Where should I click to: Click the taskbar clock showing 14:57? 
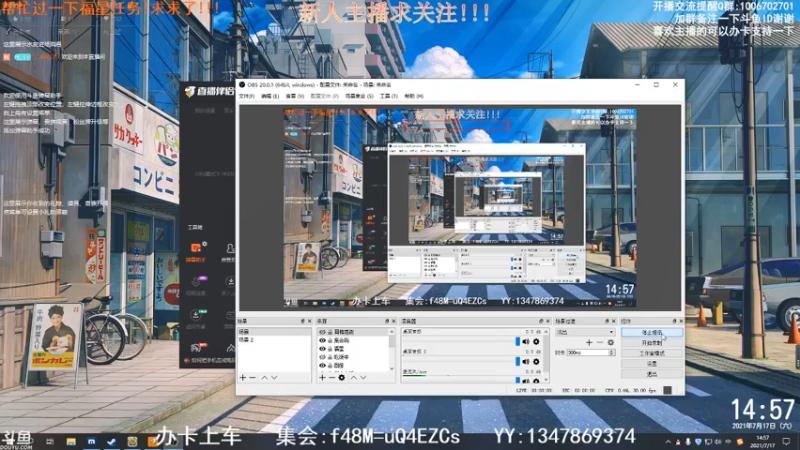click(x=763, y=441)
